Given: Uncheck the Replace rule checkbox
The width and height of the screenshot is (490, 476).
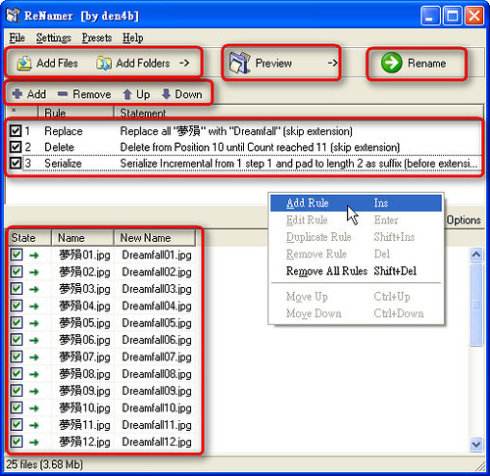Looking at the screenshot, I should click(16, 131).
